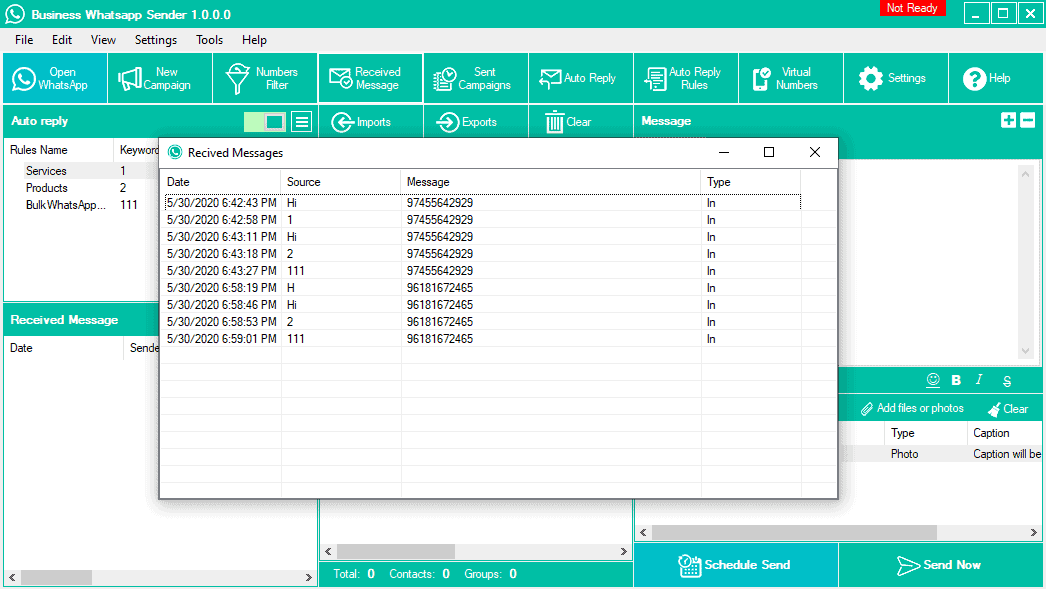Select the 6:43:27 PM message row
Viewport: 1046px width, 589px height.
coord(482,271)
